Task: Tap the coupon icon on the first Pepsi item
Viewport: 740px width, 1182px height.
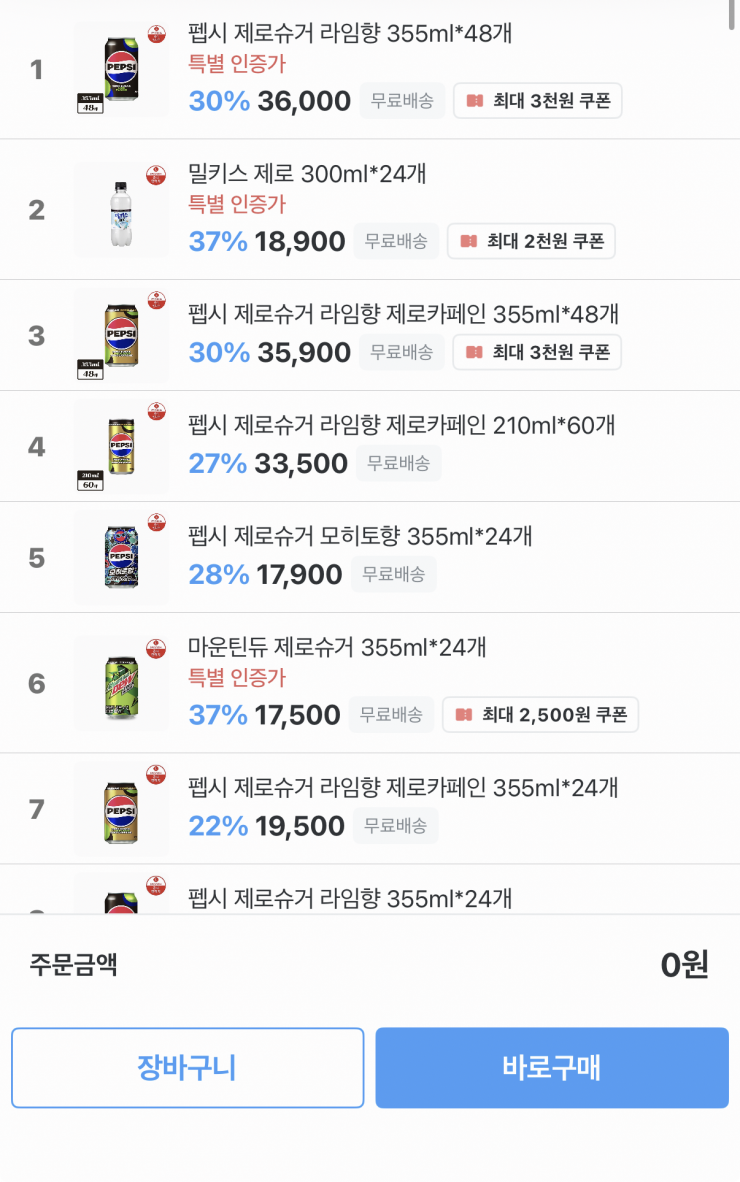Action: tap(474, 101)
